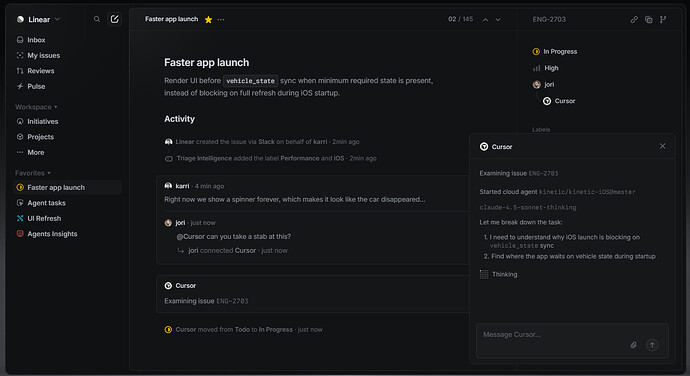Open the Linear workspace dropdown
This screenshot has width=690, height=376.
[38, 19]
